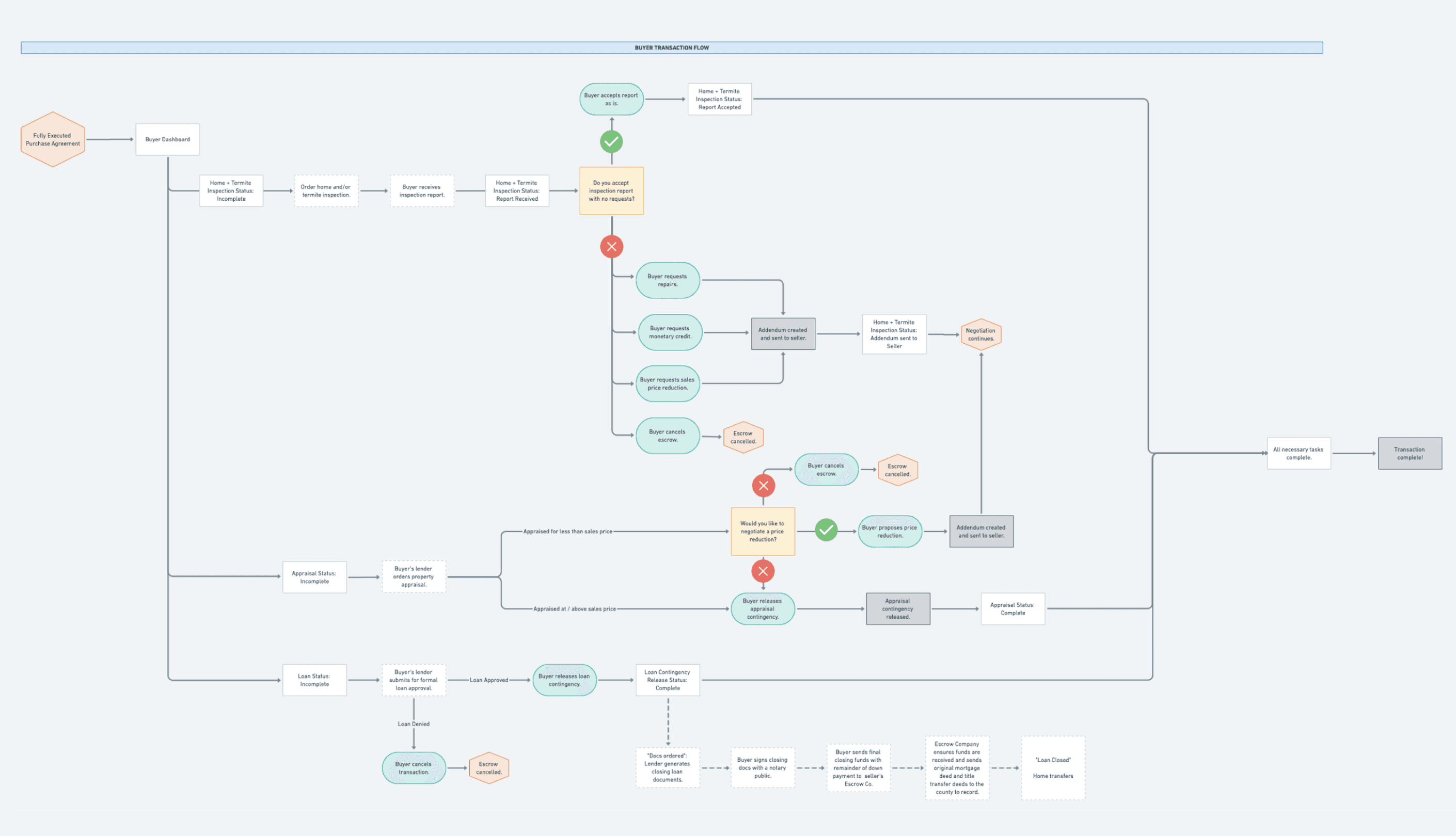Click Buyer requests monetary credit node
Screen dimensions: 1456x836
coord(670,332)
